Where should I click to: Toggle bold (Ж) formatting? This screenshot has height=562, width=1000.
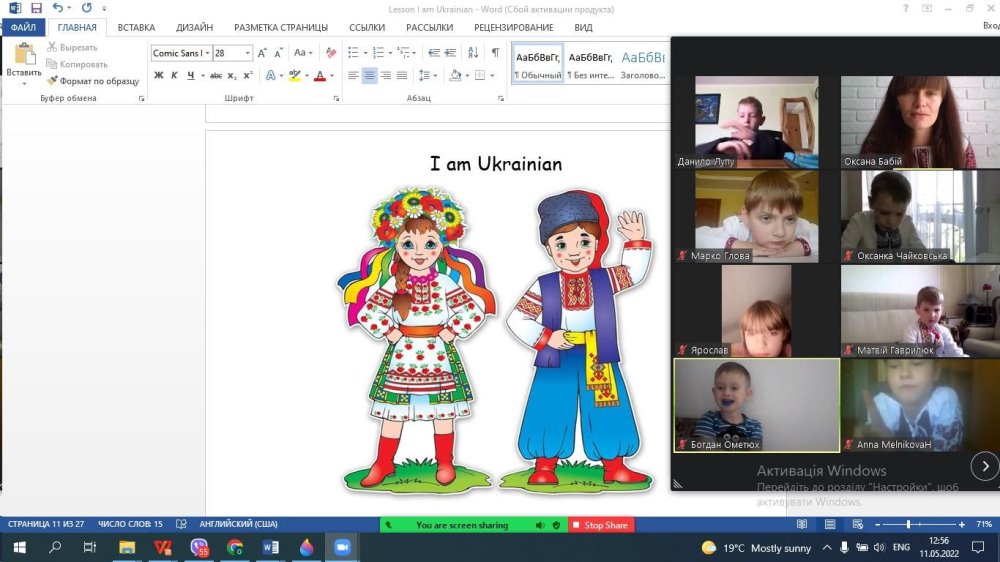click(x=159, y=75)
